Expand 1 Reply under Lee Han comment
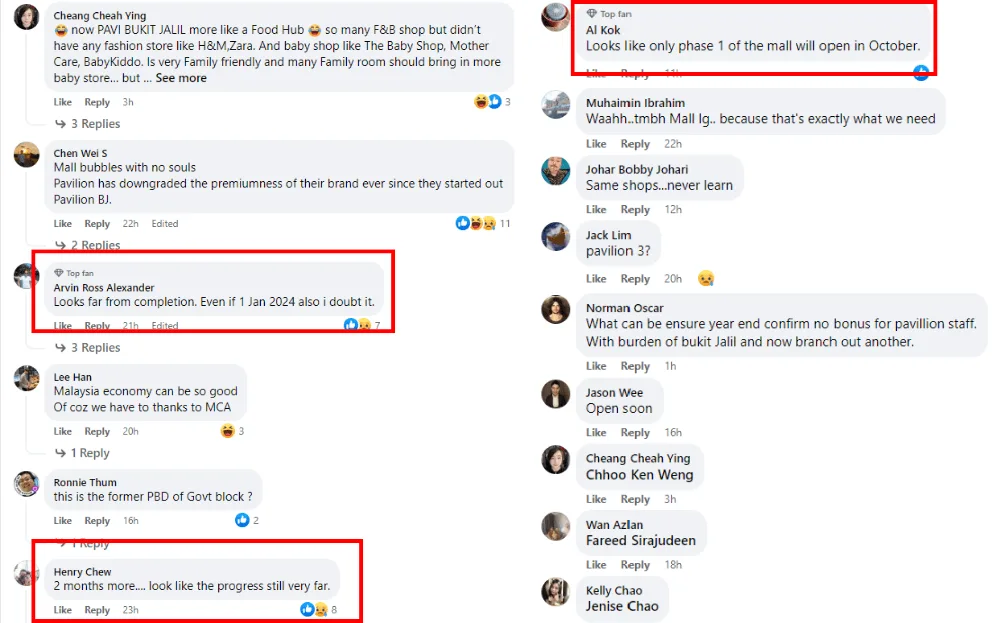The width and height of the screenshot is (1000, 623). (x=90, y=453)
